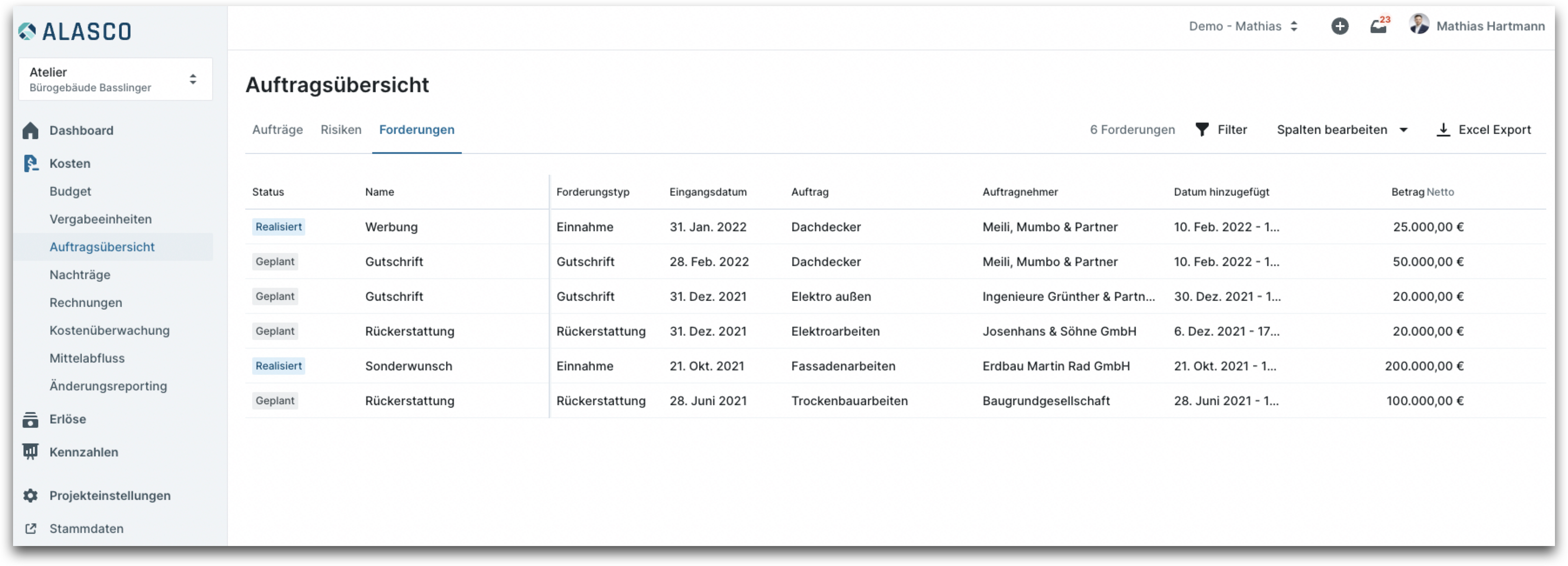Open Mittelabfluss in the sidebar

tap(87, 359)
